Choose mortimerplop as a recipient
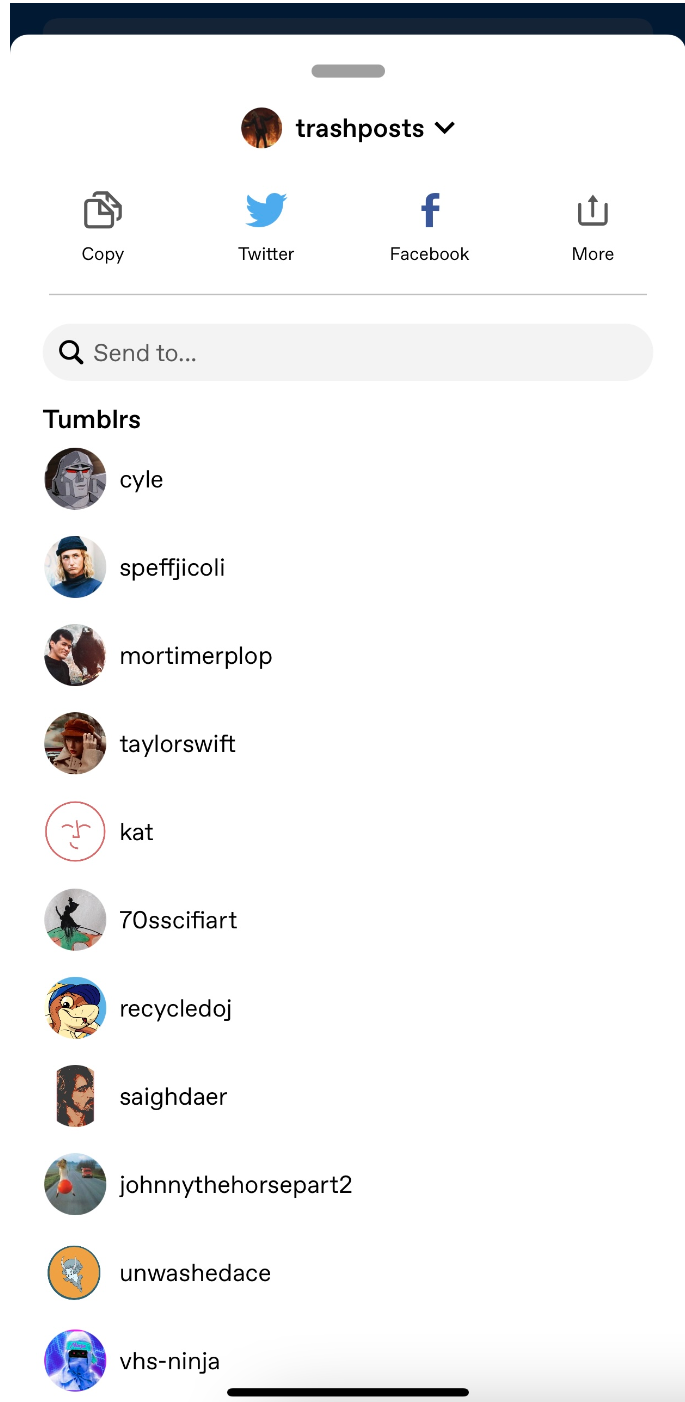Viewport: 685px width, 1402px height. [196, 655]
